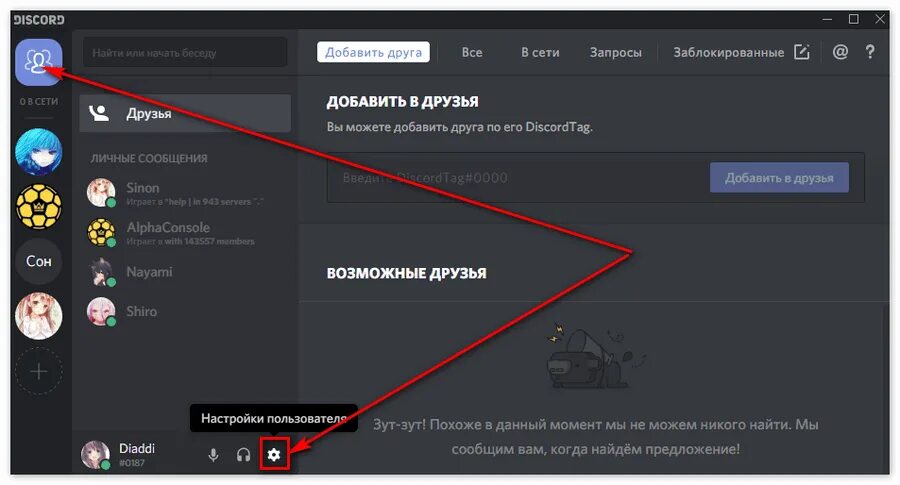Open the 'Сон' server
Viewport: 900px width, 485px height.
pyautogui.click(x=38, y=261)
